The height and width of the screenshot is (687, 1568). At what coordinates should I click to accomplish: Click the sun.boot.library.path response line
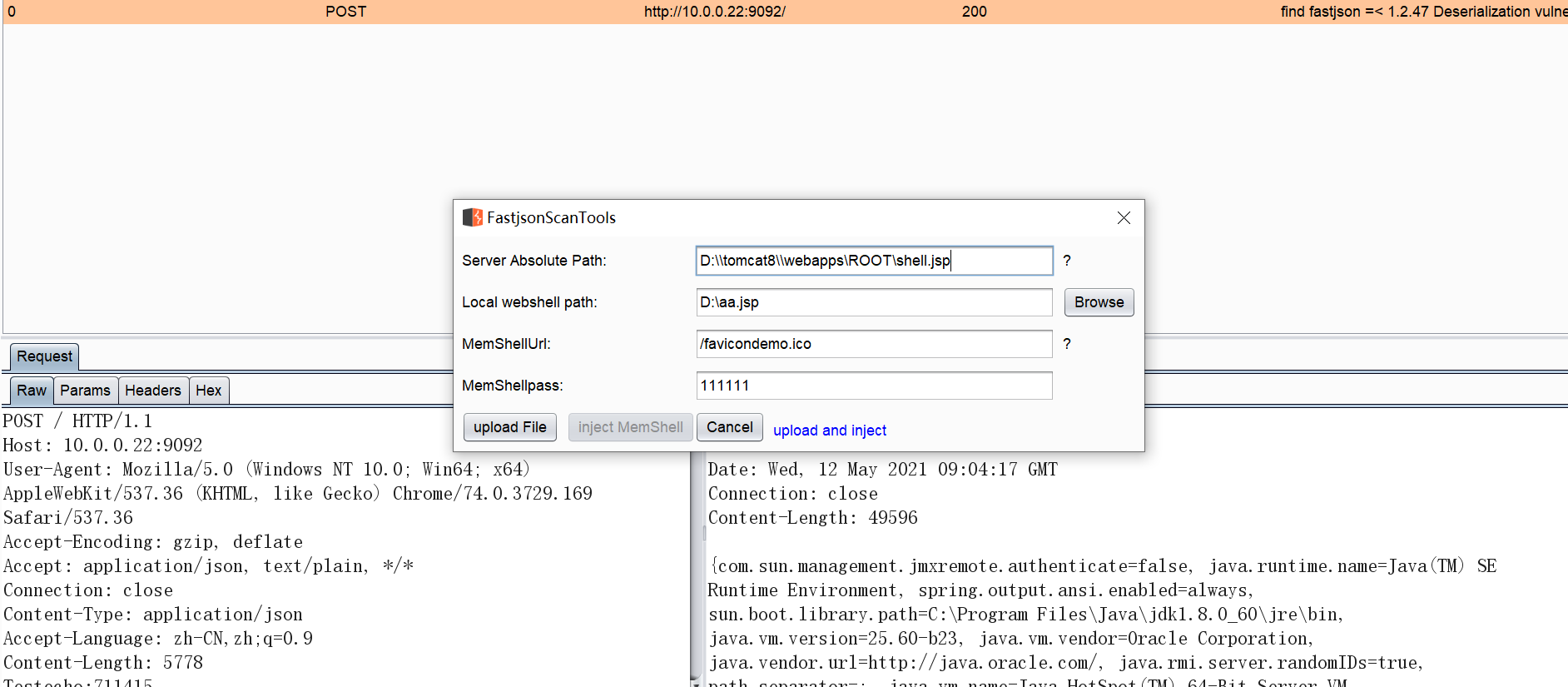[x=1026, y=615]
